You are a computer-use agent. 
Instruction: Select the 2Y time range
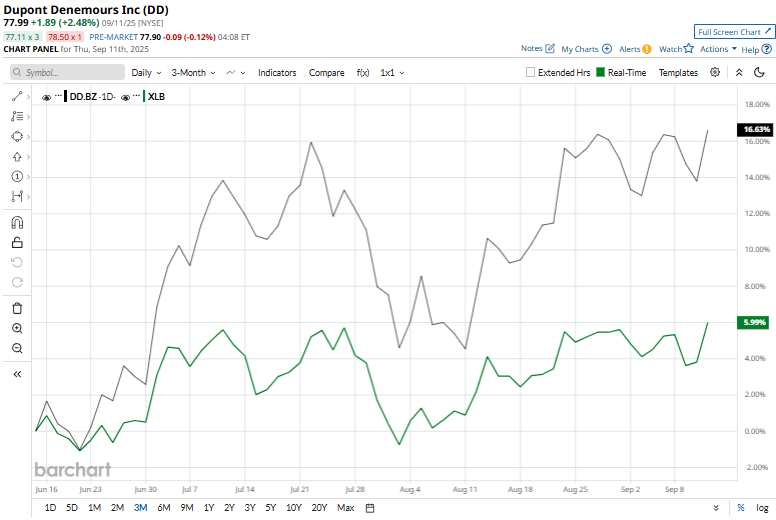coord(229,508)
